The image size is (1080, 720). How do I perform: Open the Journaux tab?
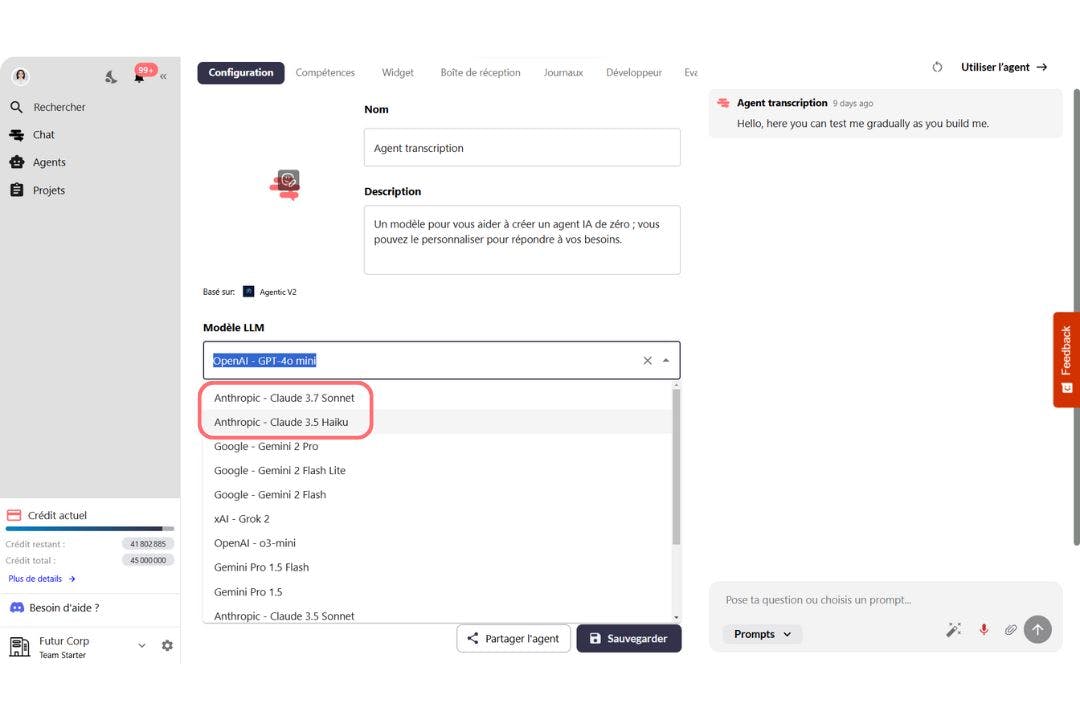point(563,72)
